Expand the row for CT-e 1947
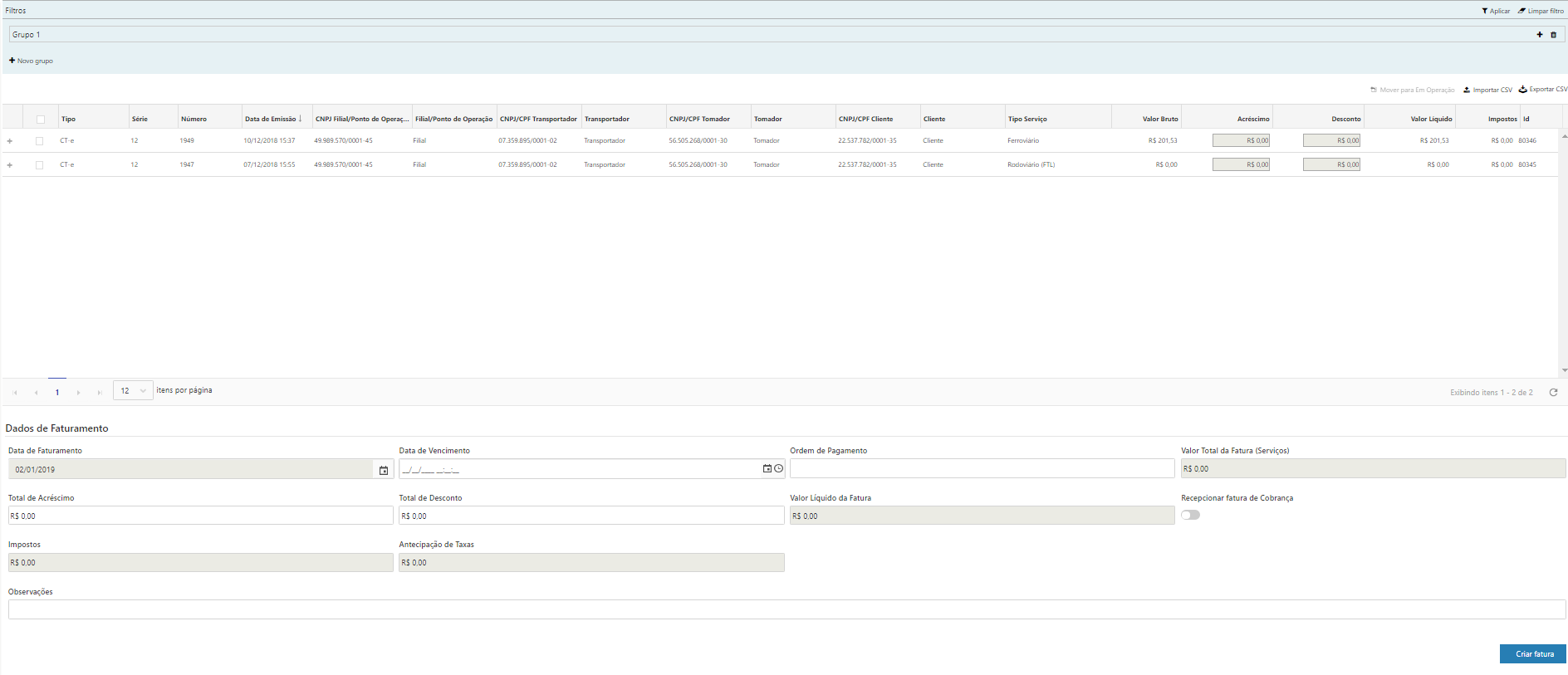Screen dimensions: 1568x675 pyautogui.click(x=10, y=165)
